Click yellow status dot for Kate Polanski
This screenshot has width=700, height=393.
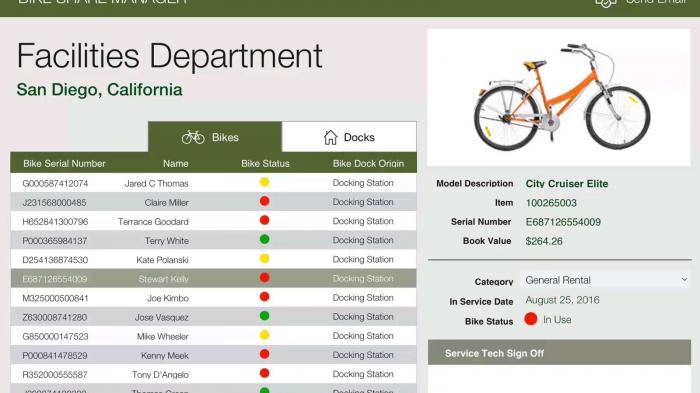coord(264,259)
